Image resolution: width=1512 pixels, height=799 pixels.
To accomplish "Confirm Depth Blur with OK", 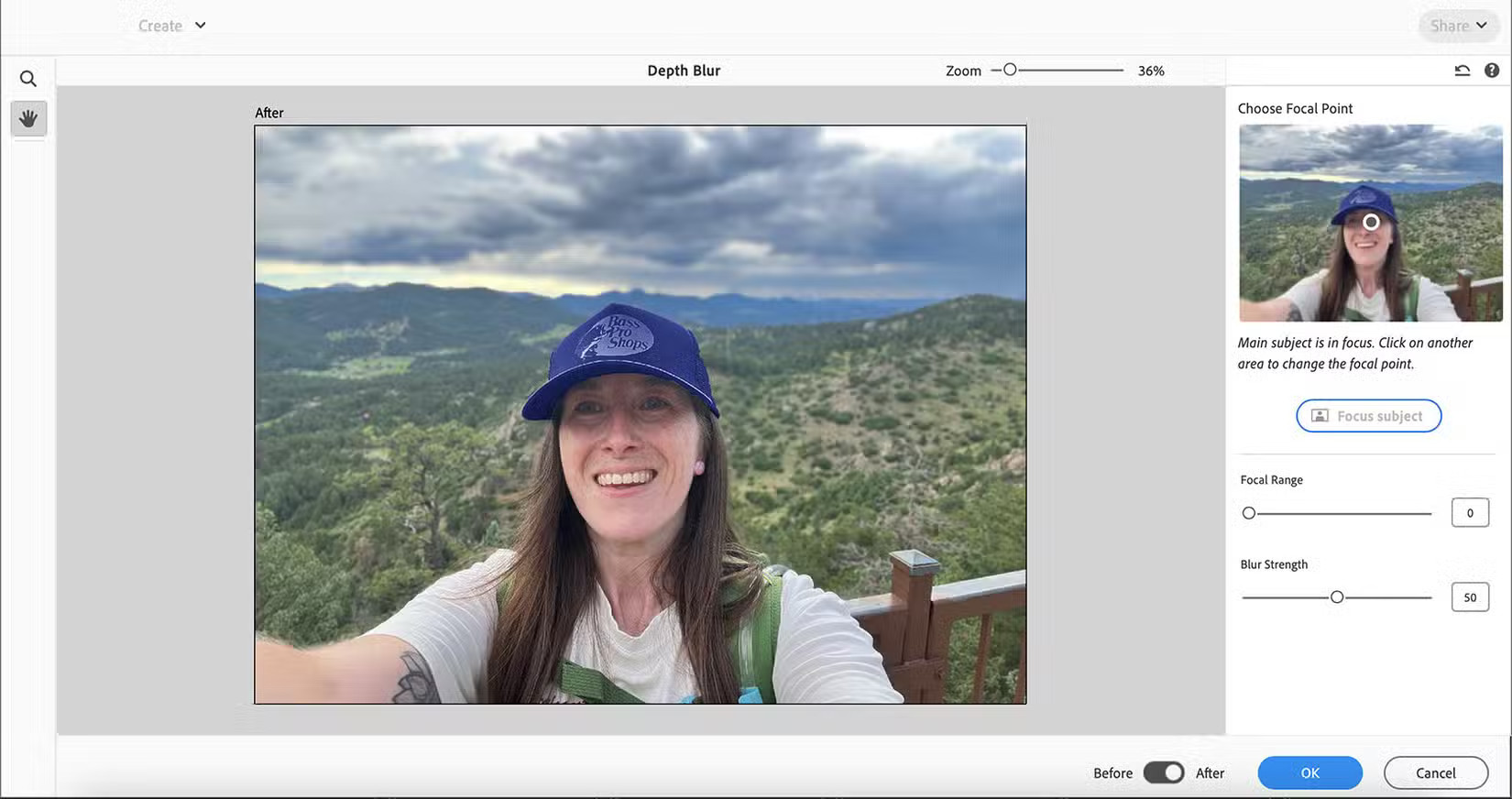I will click(x=1309, y=772).
